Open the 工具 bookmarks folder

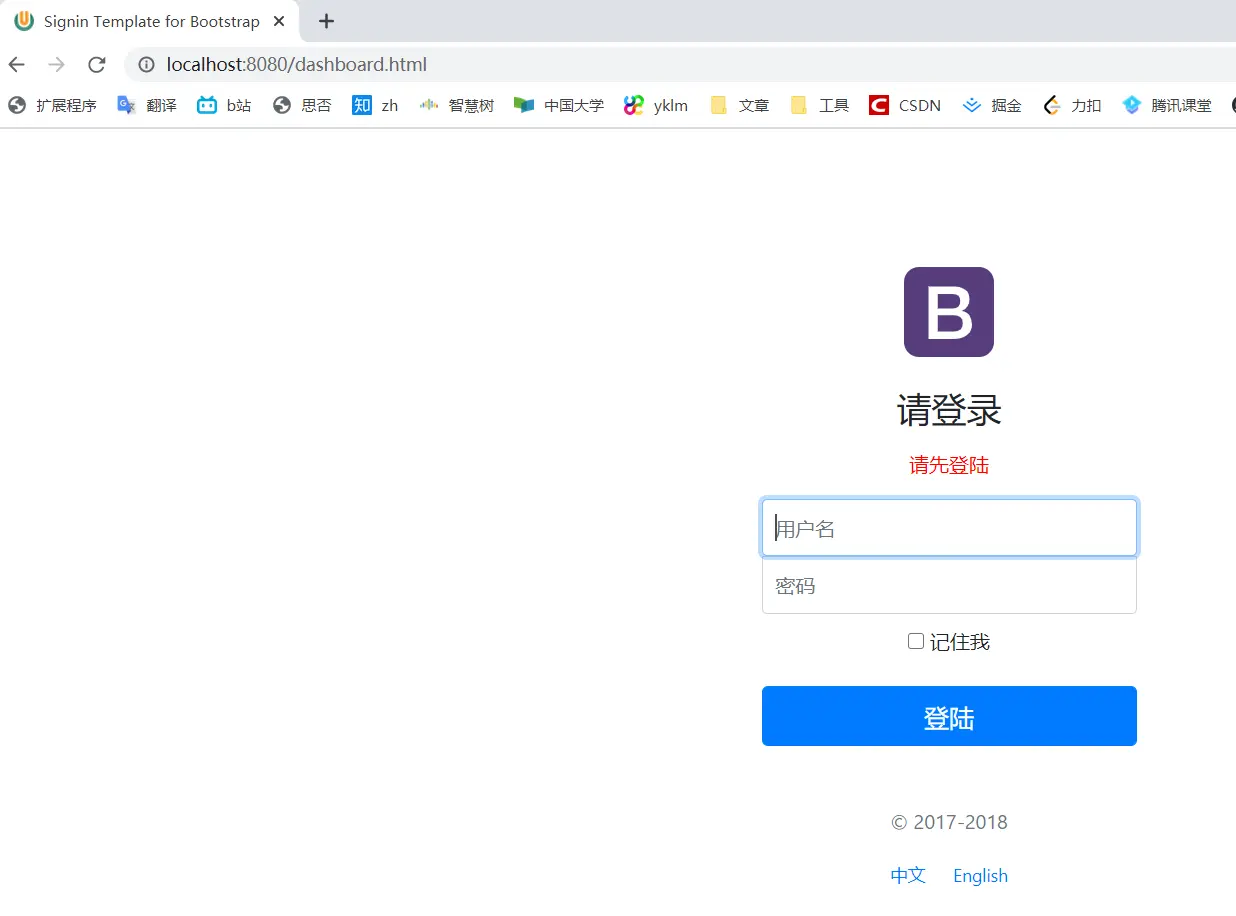(819, 105)
